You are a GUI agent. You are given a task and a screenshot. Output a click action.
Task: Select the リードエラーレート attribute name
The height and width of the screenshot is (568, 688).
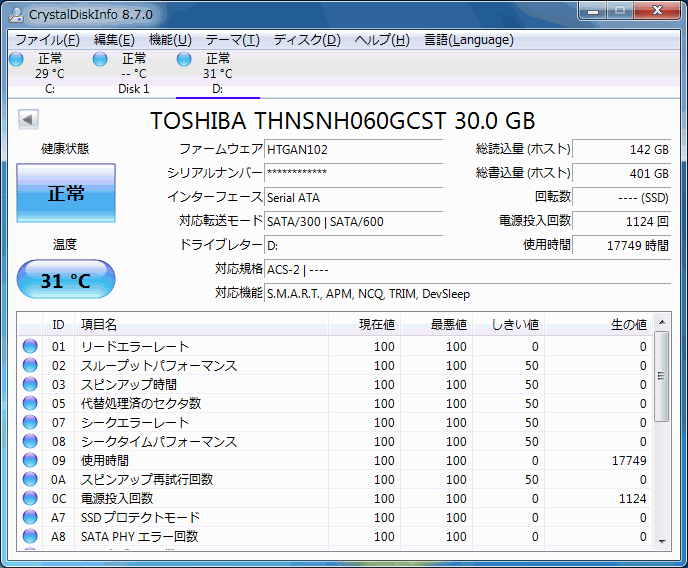(135, 347)
